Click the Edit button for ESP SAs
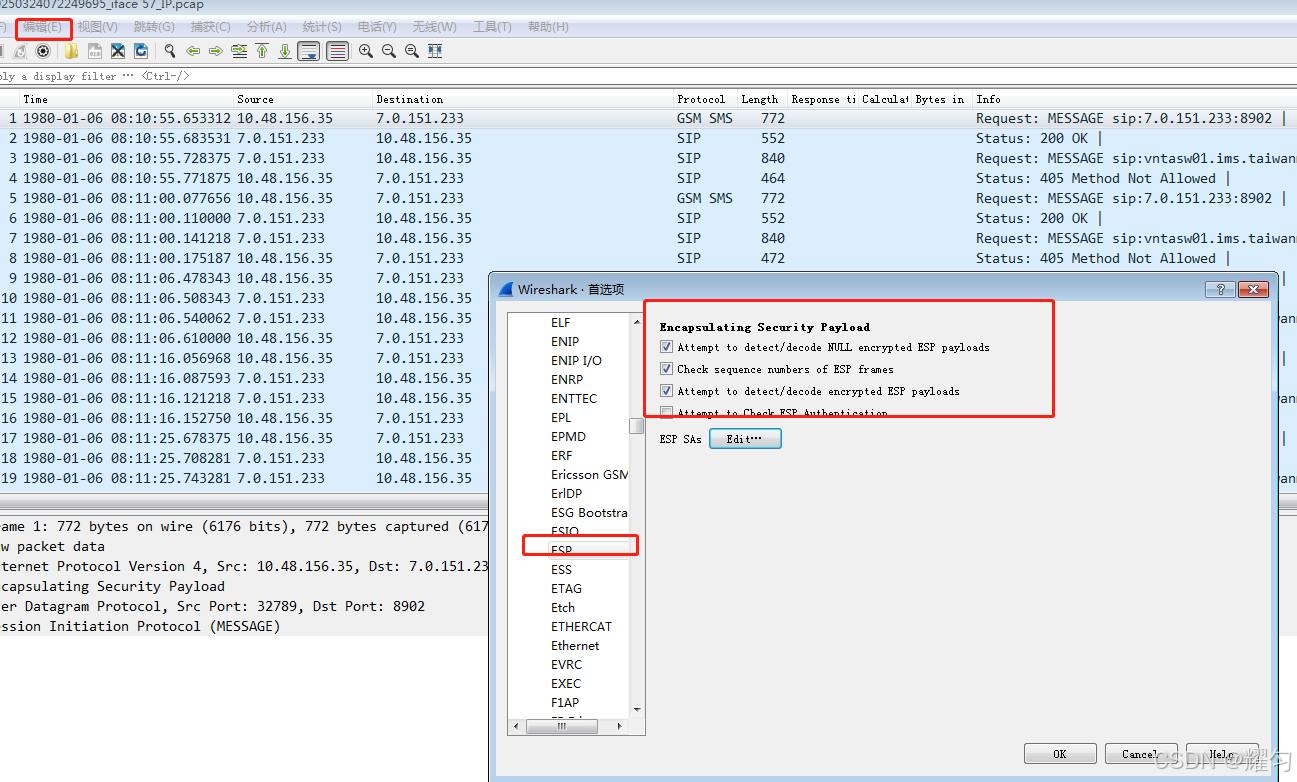This screenshot has height=782, width=1297. pyautogui.click(x=745, y=438)
